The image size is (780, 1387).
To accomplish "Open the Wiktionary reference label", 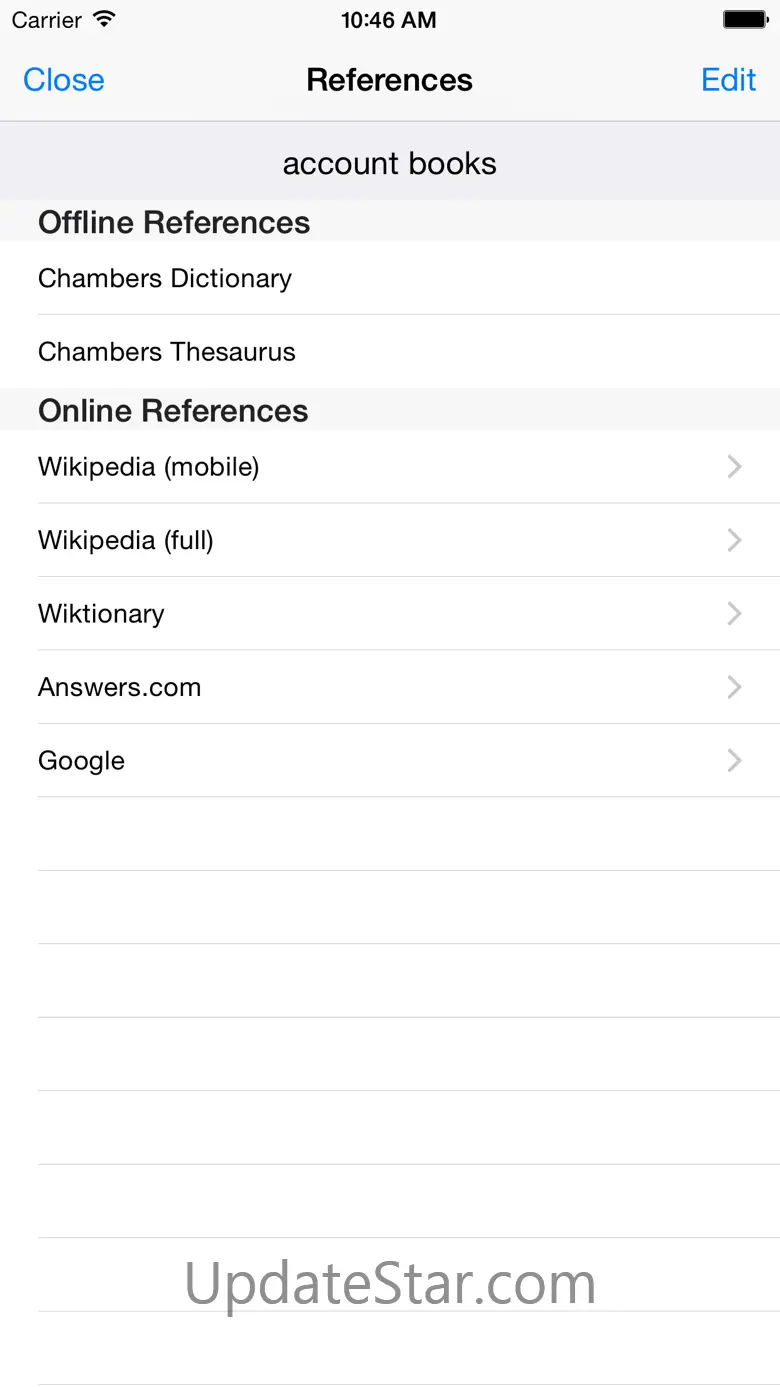I will pos(101,614).
